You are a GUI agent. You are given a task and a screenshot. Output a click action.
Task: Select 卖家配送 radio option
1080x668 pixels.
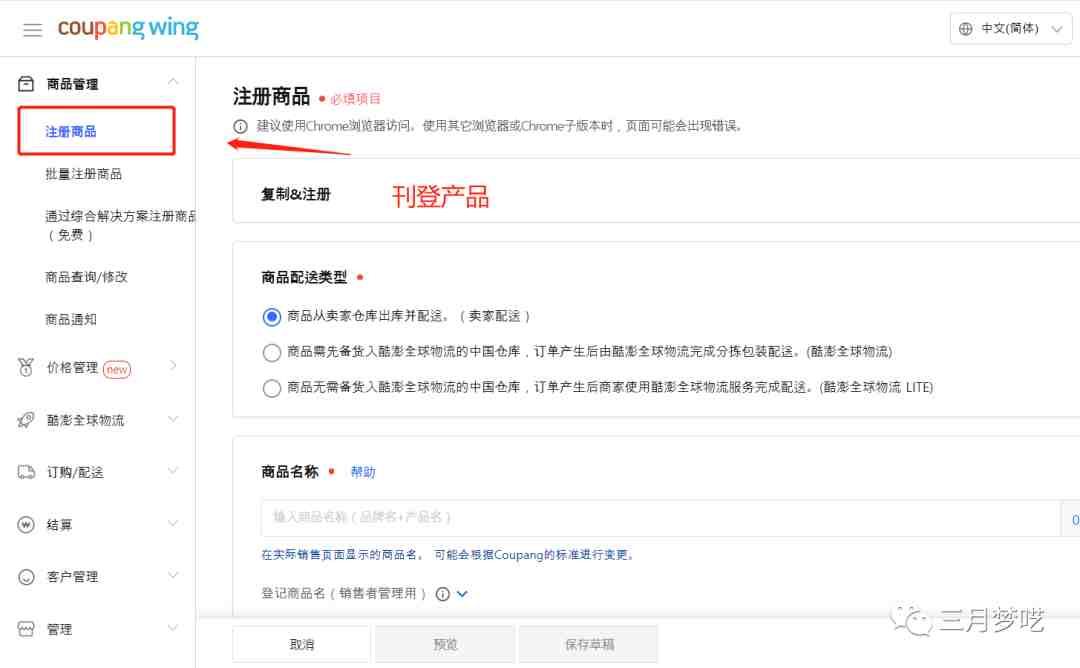[272, 317]
